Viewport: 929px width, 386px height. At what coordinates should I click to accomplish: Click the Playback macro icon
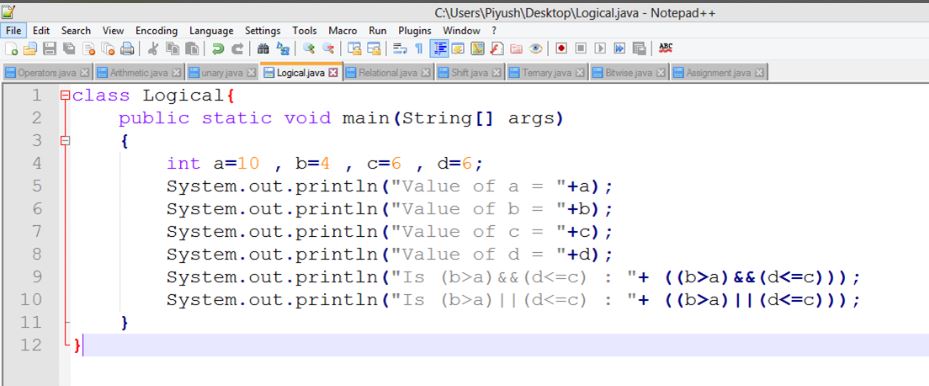(600, 49)
